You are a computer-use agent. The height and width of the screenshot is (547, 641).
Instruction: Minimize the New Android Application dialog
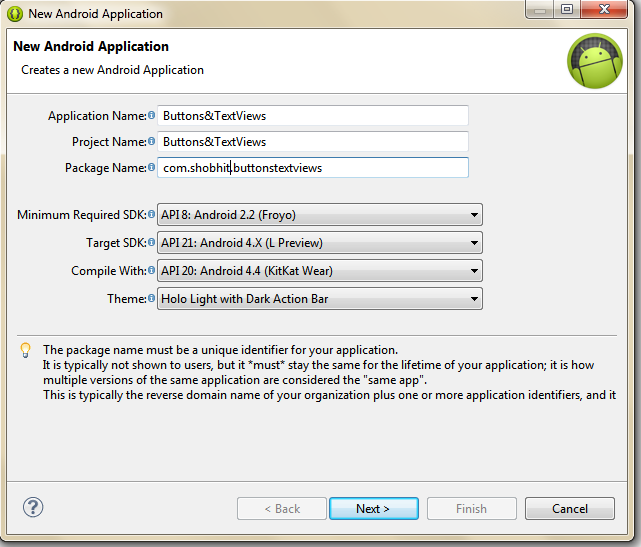pyautogui.click(x=540, y=9)
